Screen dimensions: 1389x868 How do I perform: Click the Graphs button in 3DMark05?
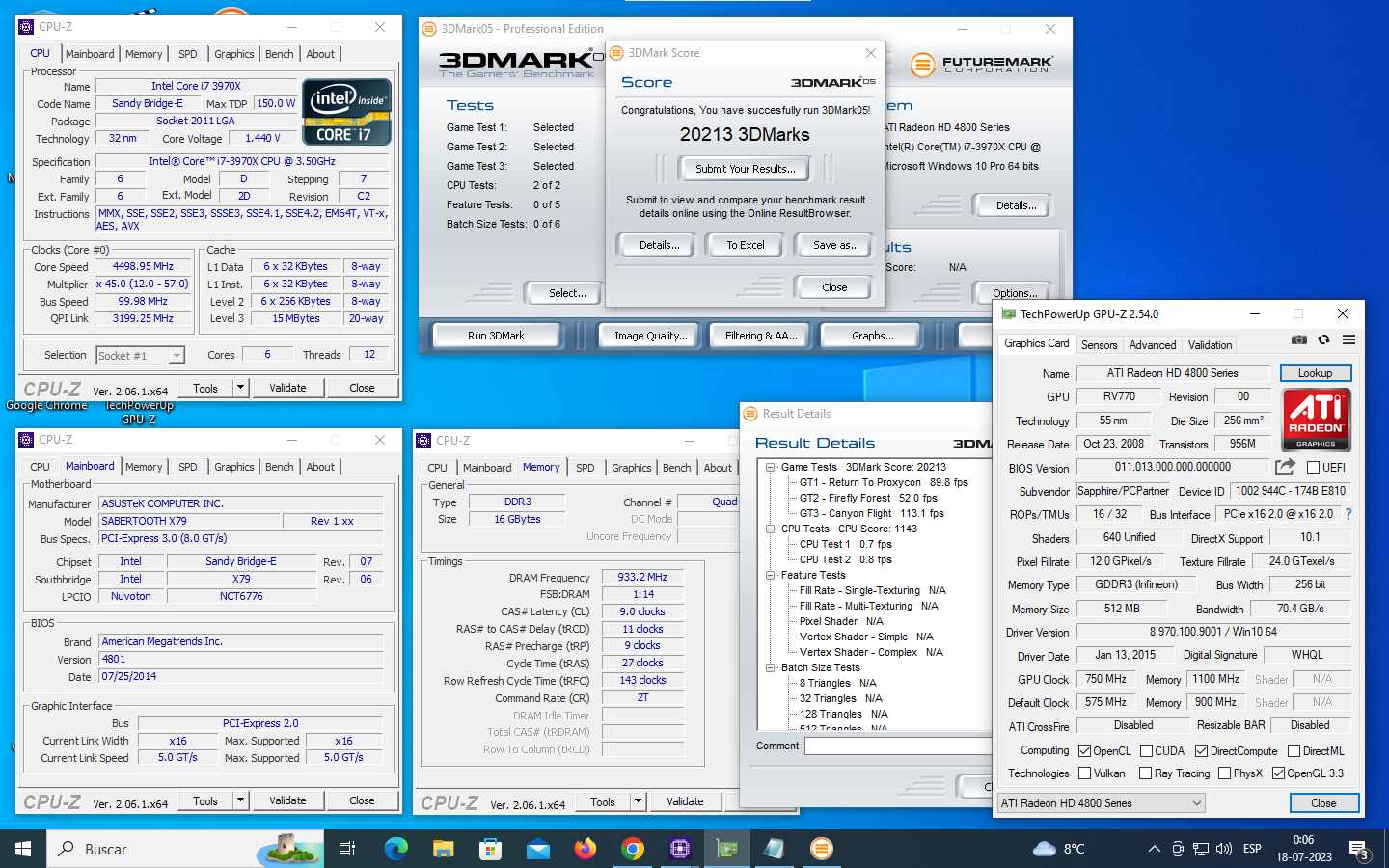pos(872,336)
